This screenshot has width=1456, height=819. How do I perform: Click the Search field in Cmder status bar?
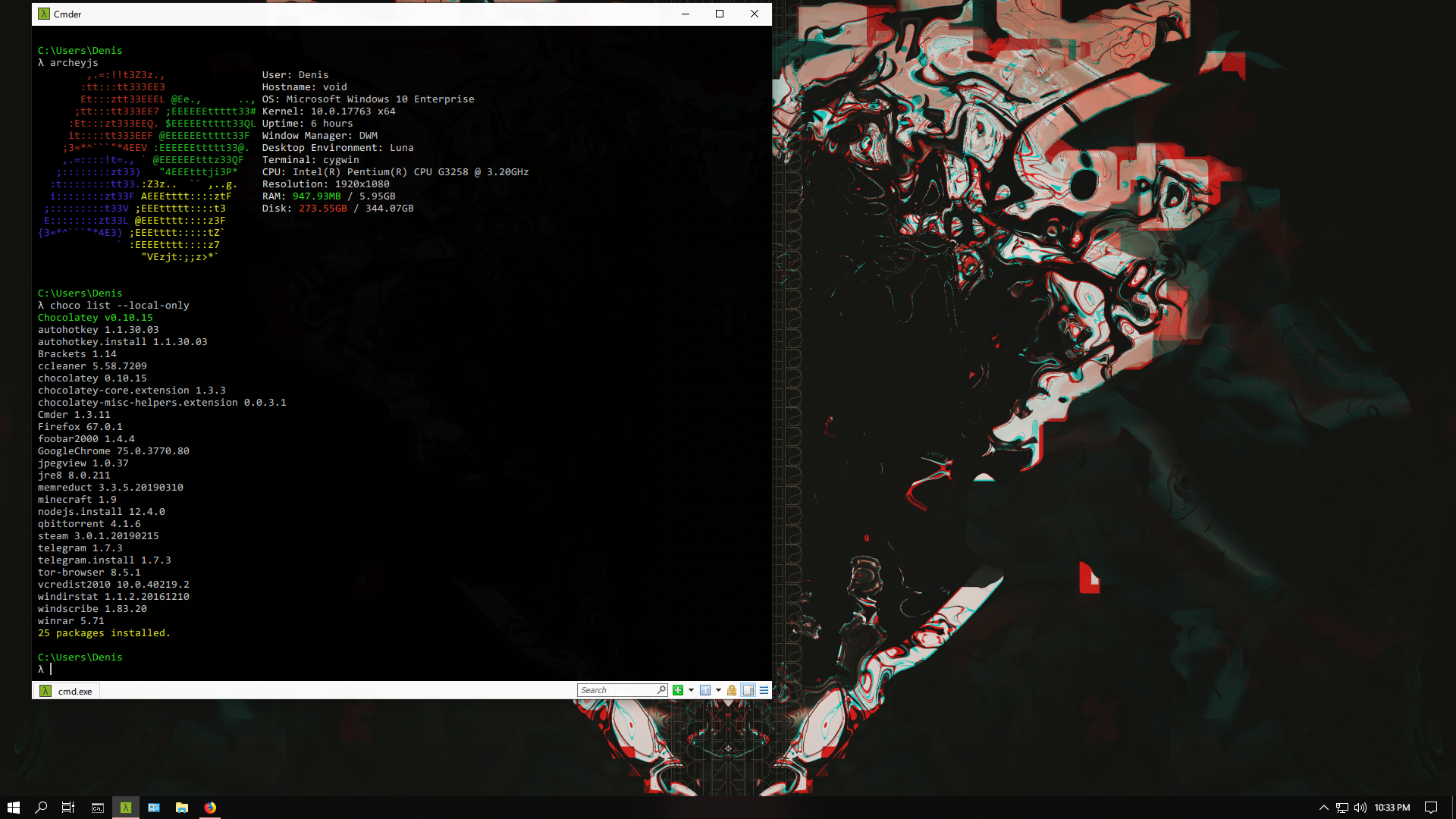pyautogui.click(x=622, y=690)
